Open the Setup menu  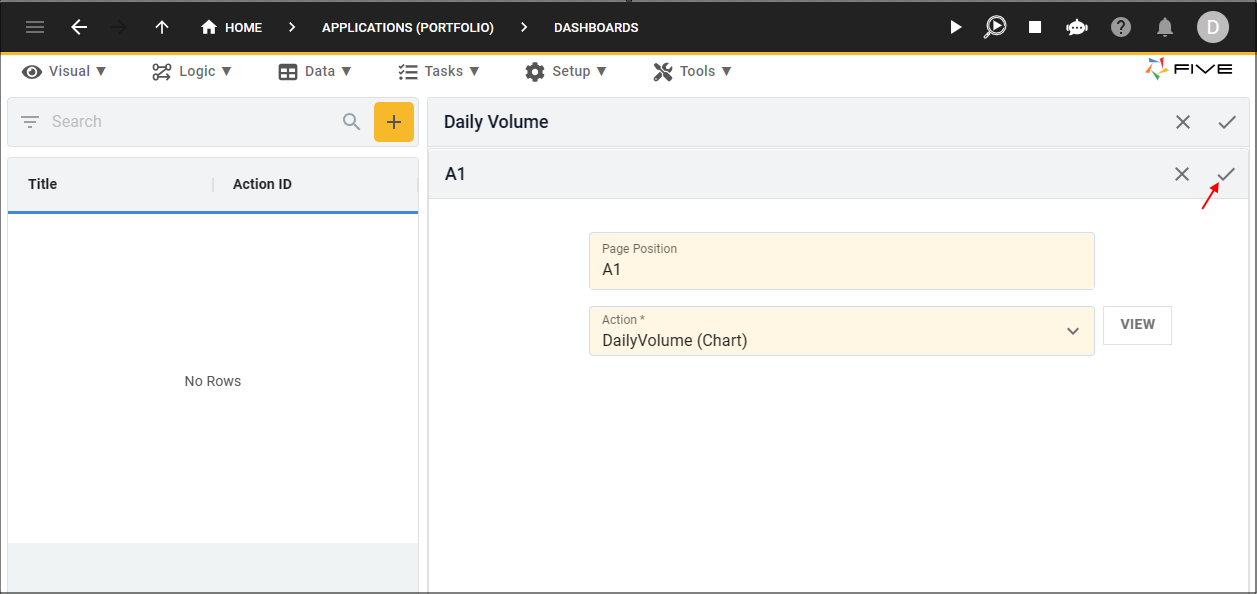566,71
